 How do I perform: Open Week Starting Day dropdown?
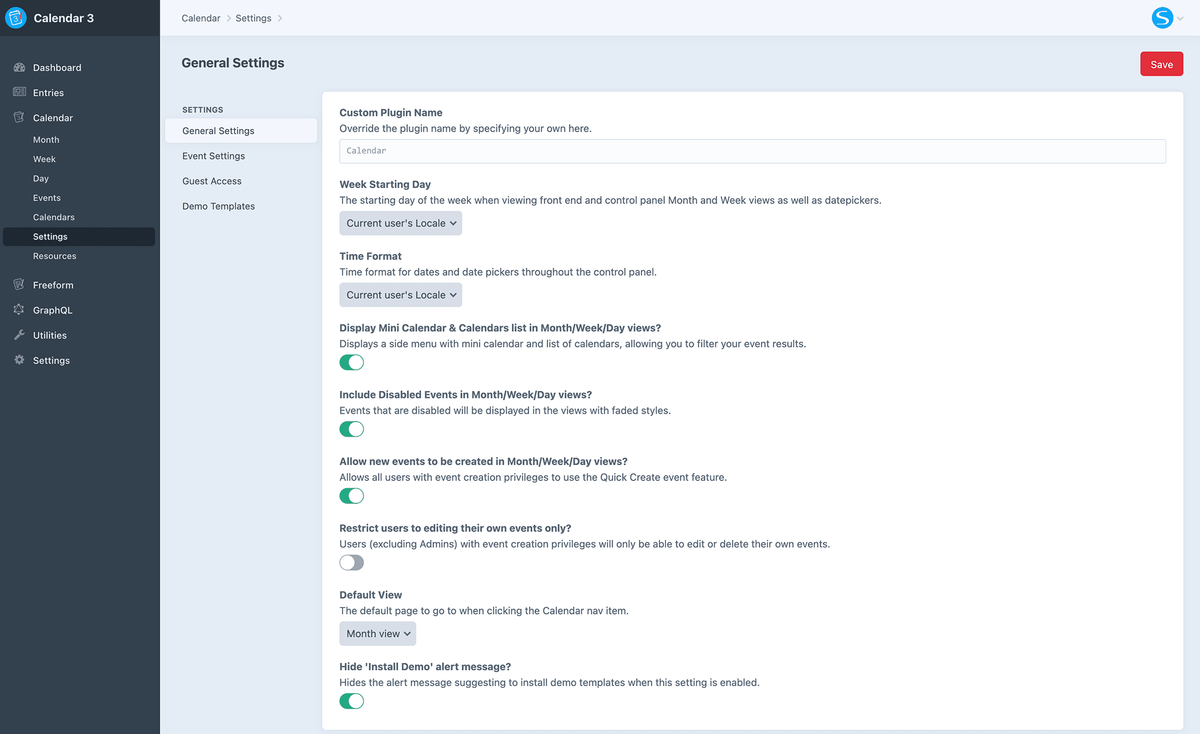pos(401,223)
